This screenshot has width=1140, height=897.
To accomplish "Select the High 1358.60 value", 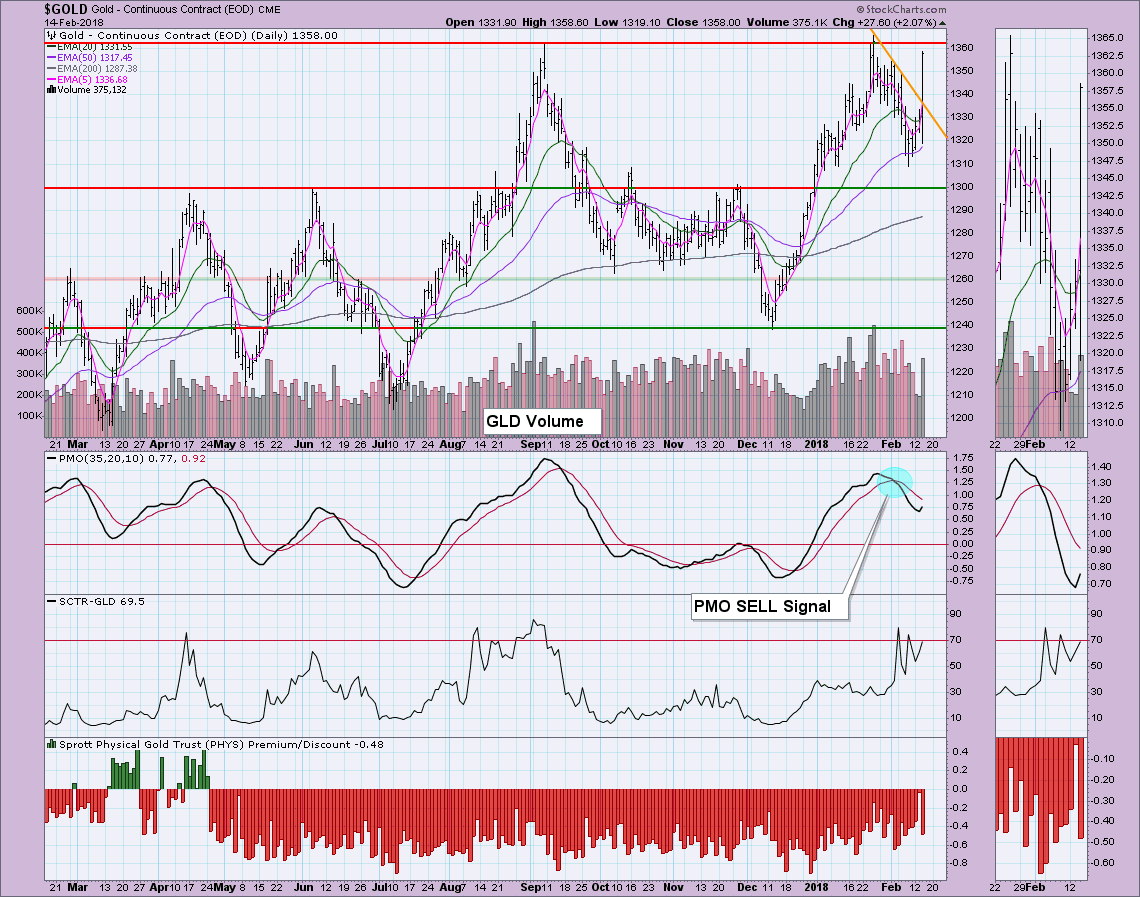I will [x=555, y=23].
